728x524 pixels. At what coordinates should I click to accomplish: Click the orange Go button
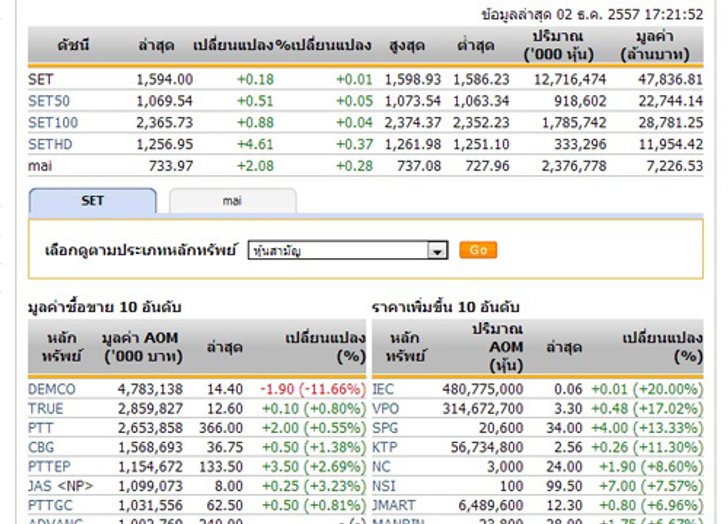[x=478, y=250]
